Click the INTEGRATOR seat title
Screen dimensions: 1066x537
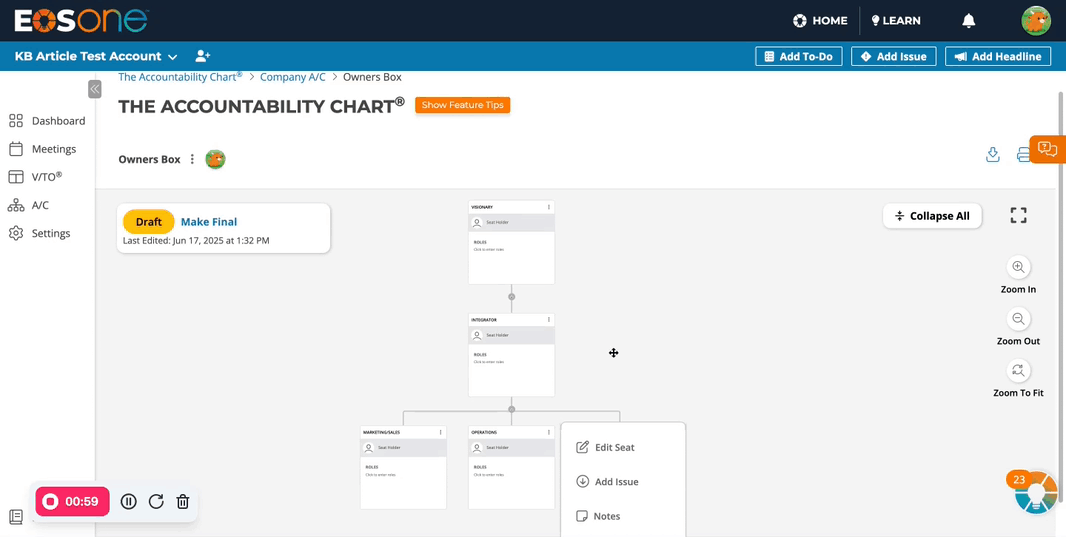point(483,319)
